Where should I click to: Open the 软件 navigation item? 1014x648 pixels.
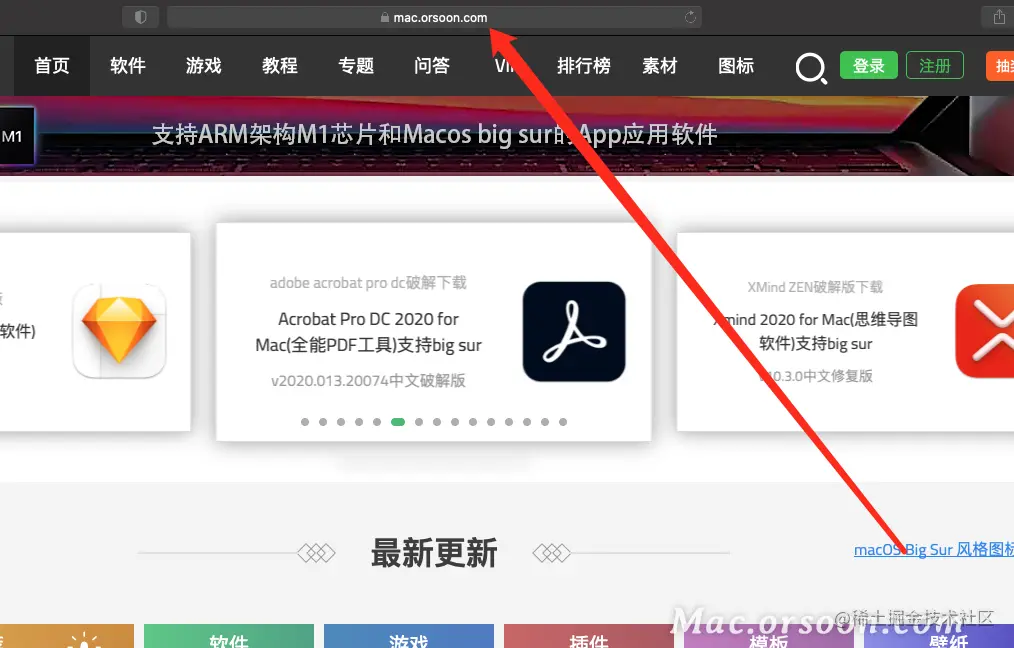127,66
